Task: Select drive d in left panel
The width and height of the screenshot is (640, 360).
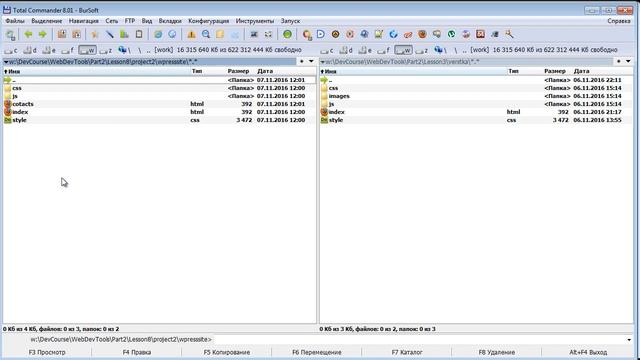Action: pos(30,50)
